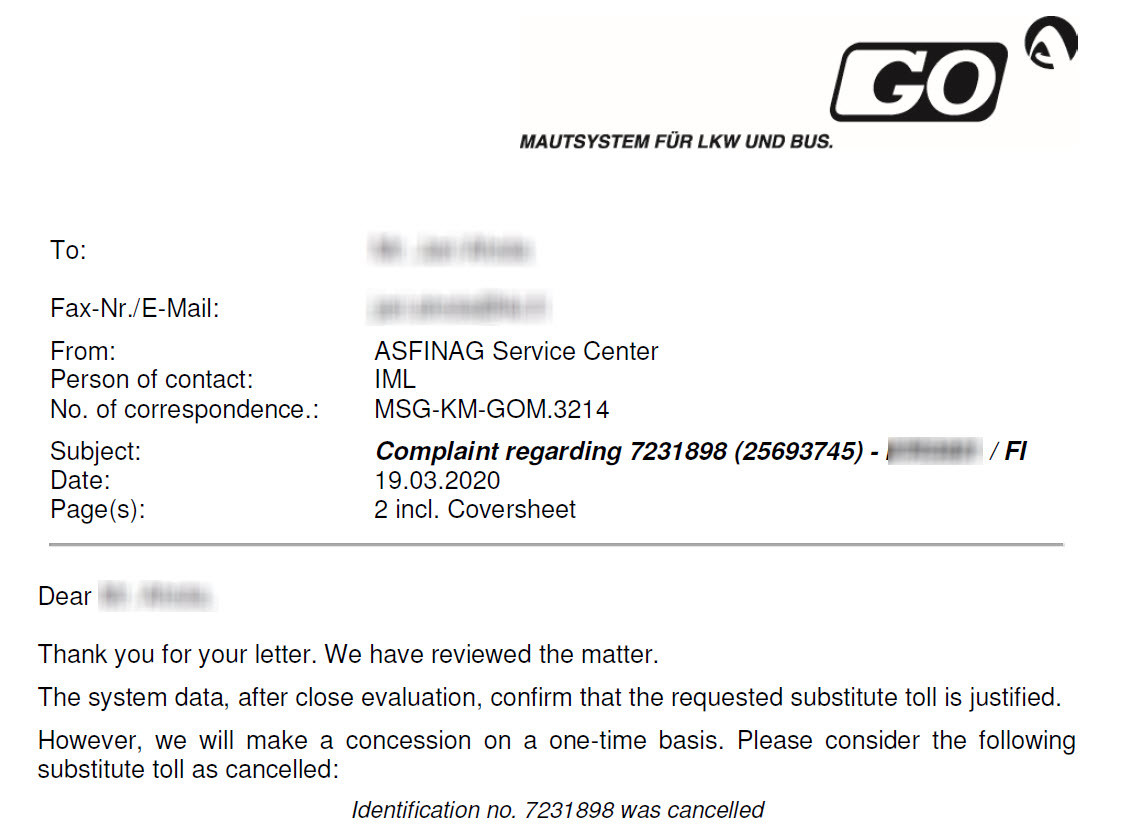
Task: Click the "Thank you for your letter" sentence
Action: click(348, 655)
